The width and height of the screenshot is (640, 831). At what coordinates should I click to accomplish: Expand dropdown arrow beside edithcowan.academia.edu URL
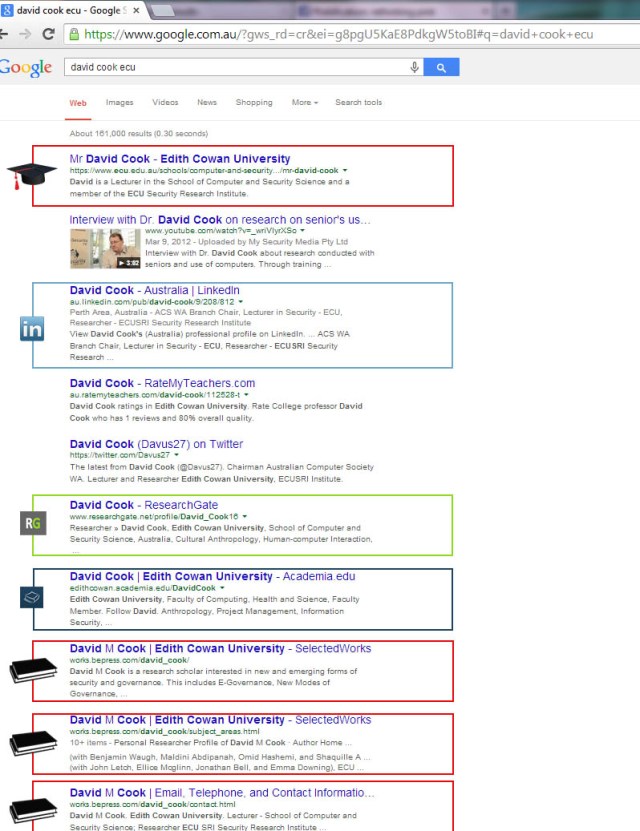pyautogui.click(x=222, y=588)
